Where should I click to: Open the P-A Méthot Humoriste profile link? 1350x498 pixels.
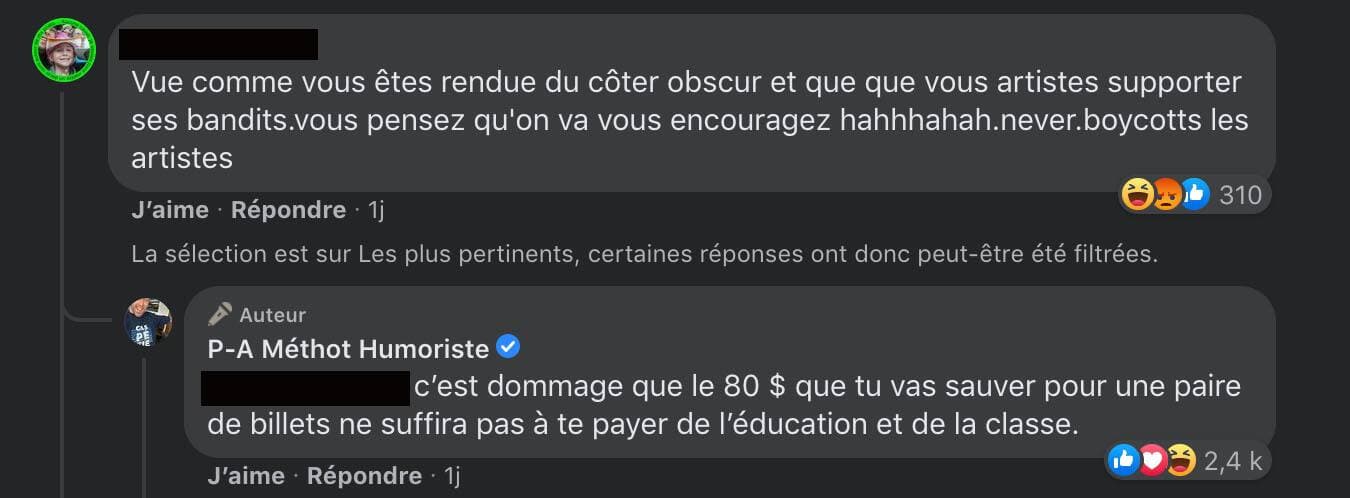tap(348, 348)
